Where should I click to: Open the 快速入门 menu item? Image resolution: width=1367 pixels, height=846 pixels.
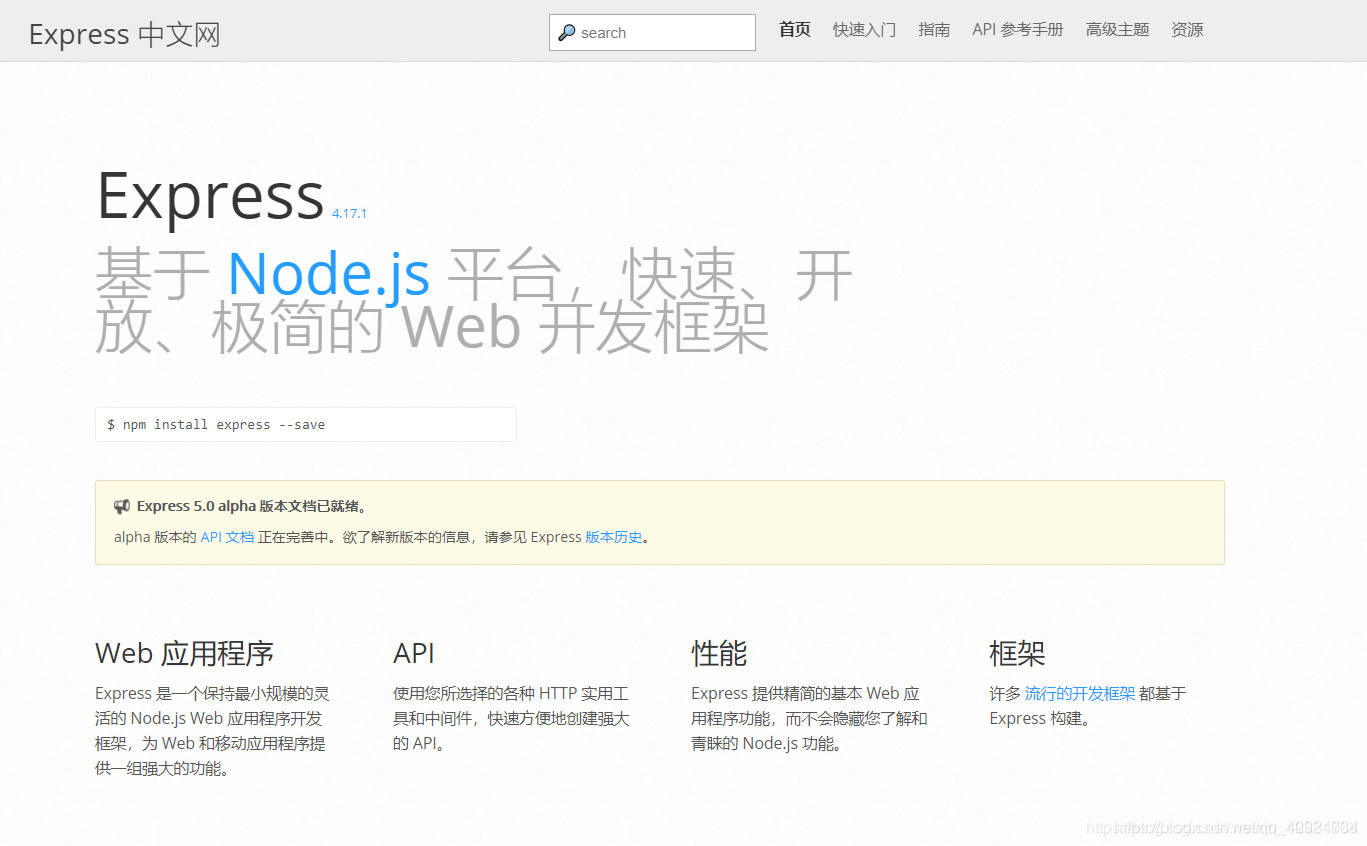(864, 30)
